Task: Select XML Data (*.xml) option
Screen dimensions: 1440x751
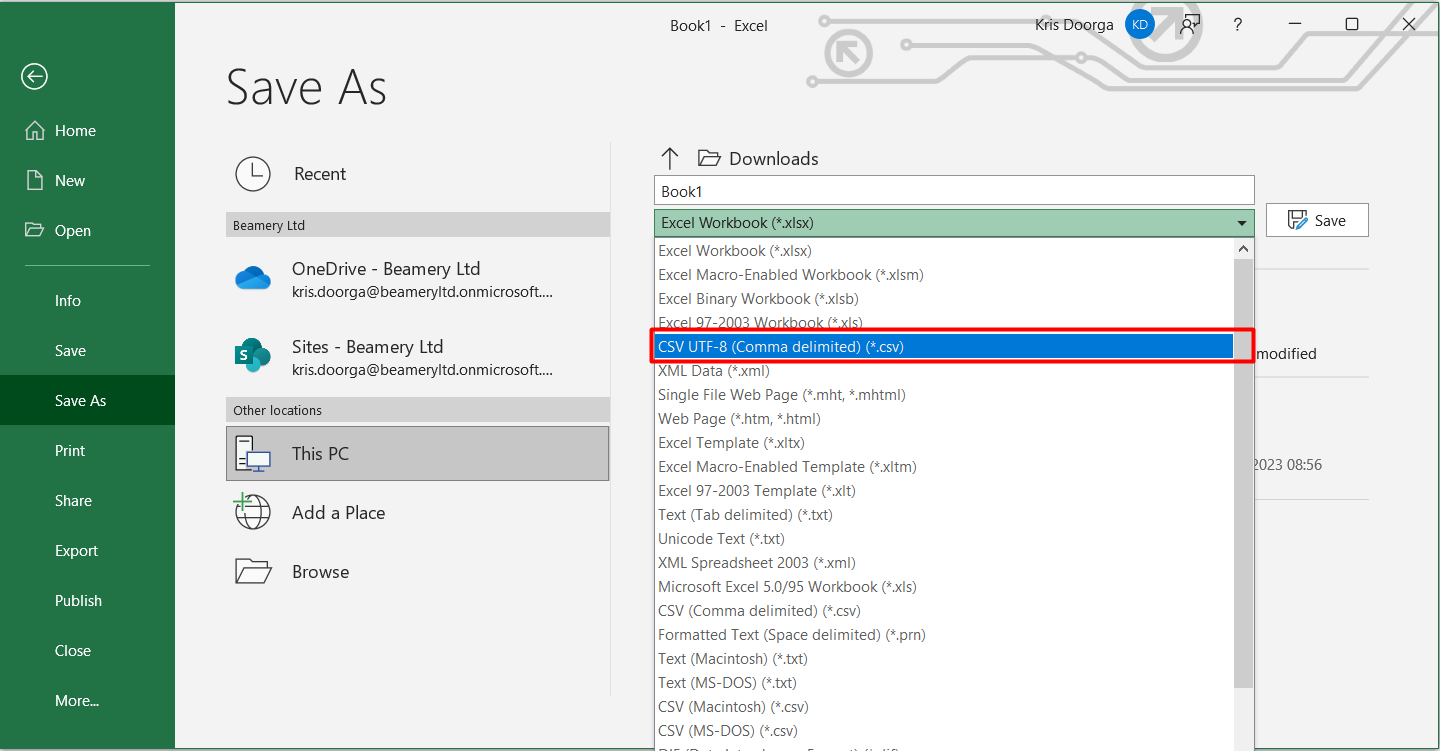Action: (945, 371)
